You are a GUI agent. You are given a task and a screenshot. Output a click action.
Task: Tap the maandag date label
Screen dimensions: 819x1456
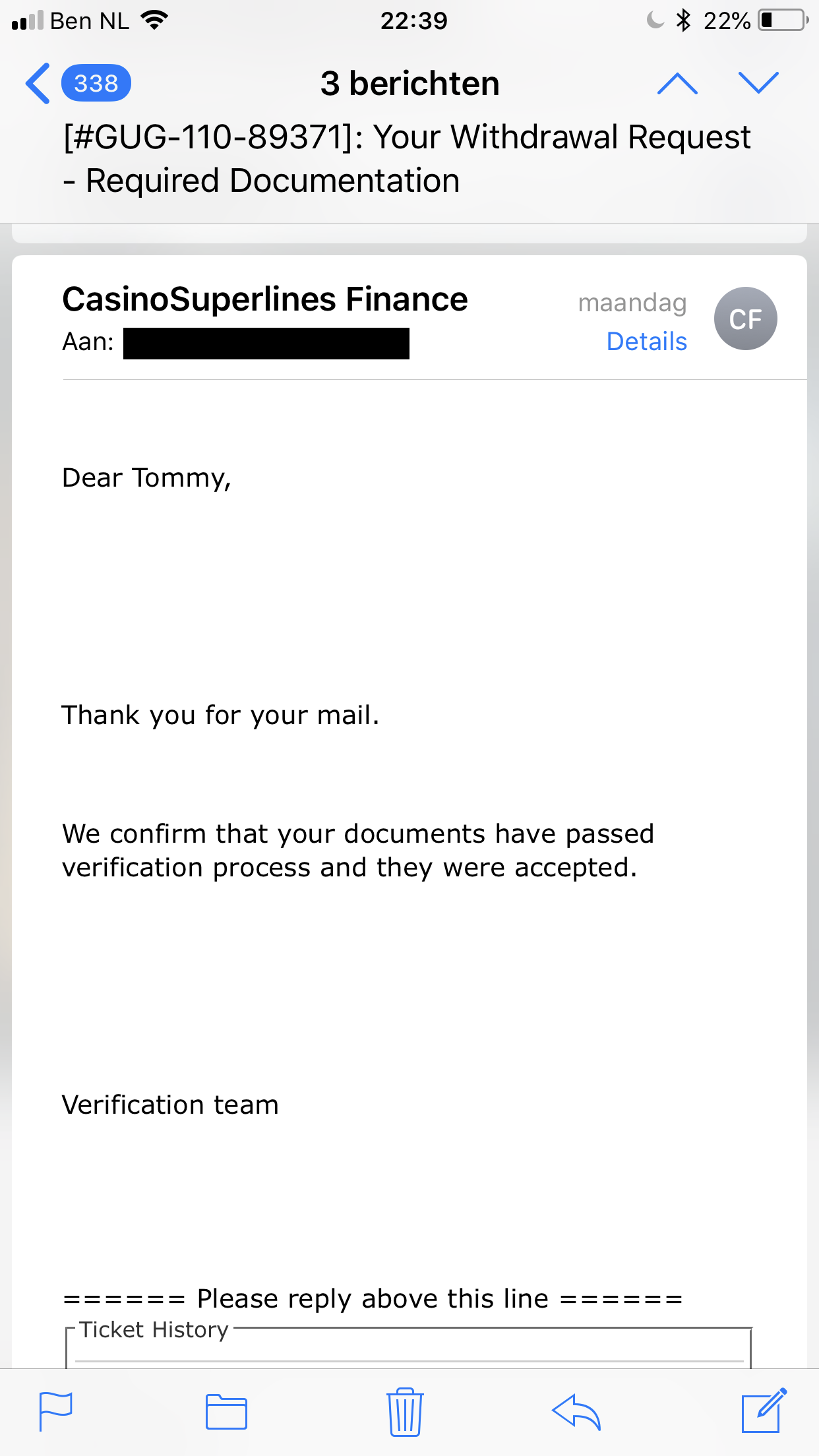pos(632,303)
